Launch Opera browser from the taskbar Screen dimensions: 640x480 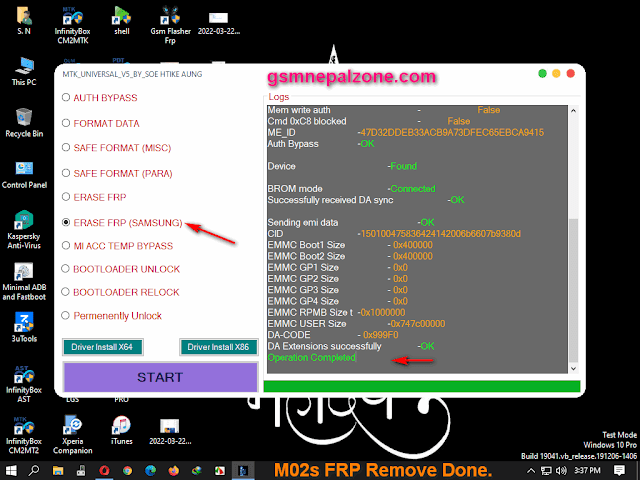coord(104,471)
